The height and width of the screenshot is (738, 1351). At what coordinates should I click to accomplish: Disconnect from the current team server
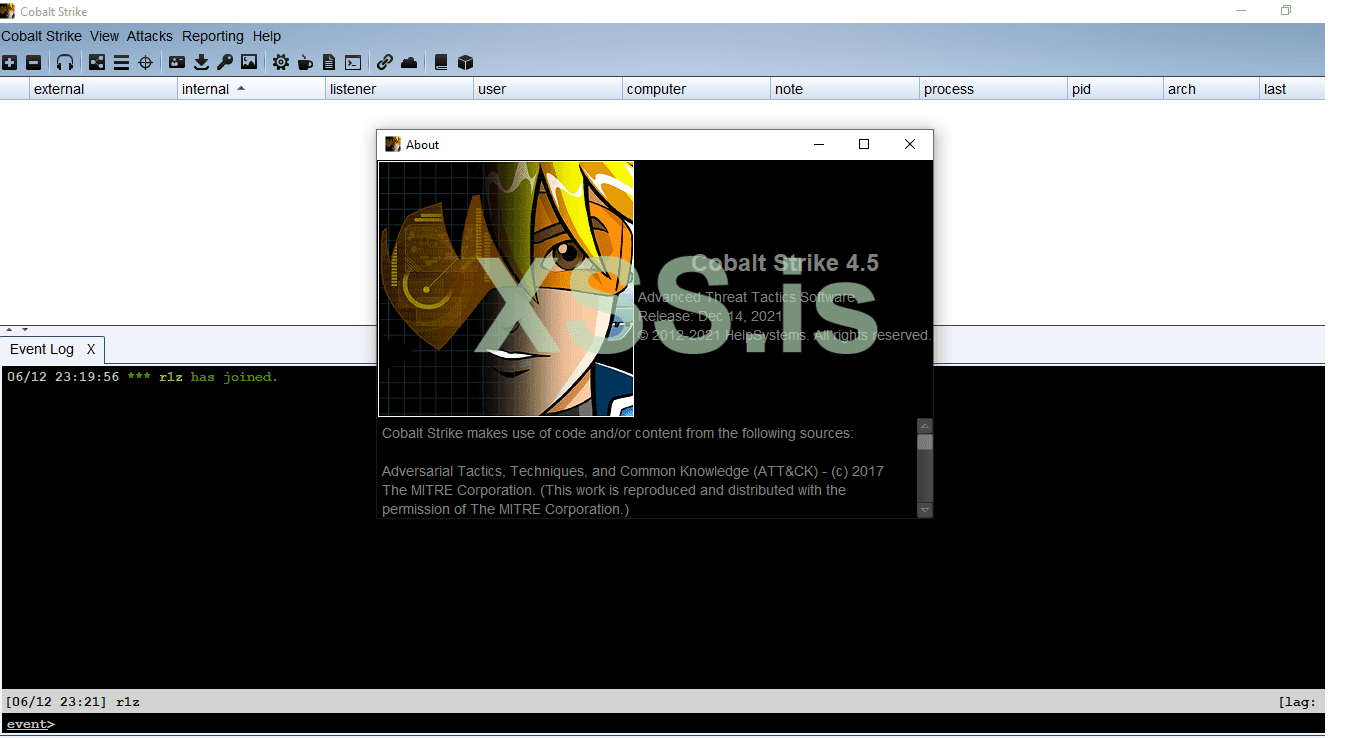33,62
